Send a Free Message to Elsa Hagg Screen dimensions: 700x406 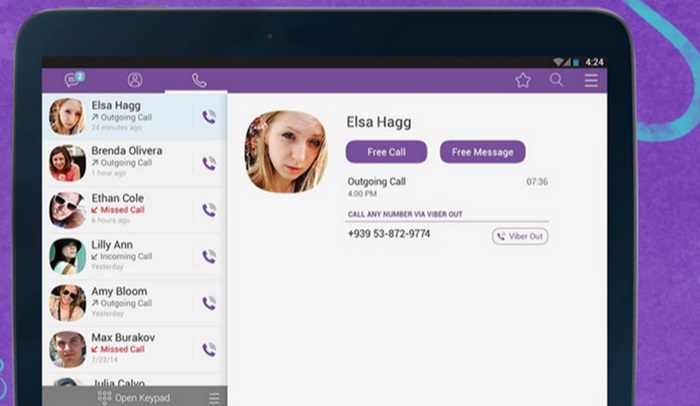coord(483,152)
